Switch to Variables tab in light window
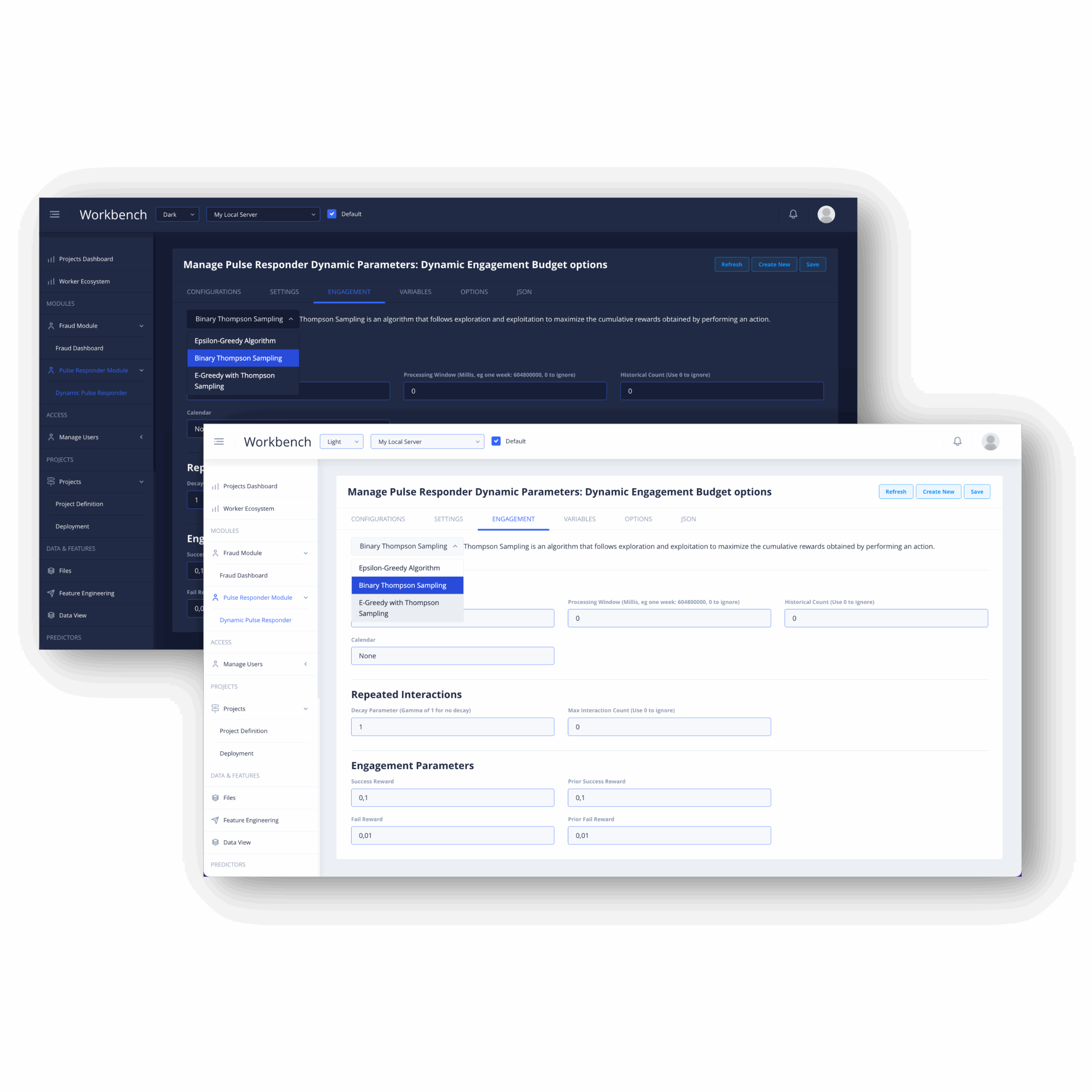The width and height of the screenshot is (1092, 1092). click(x=579, y=519)
